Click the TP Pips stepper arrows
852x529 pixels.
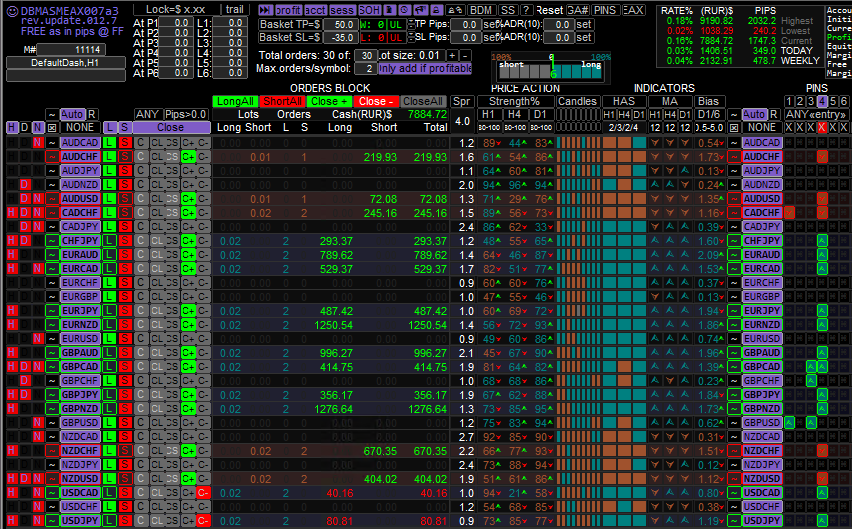[x=411, y=24]
